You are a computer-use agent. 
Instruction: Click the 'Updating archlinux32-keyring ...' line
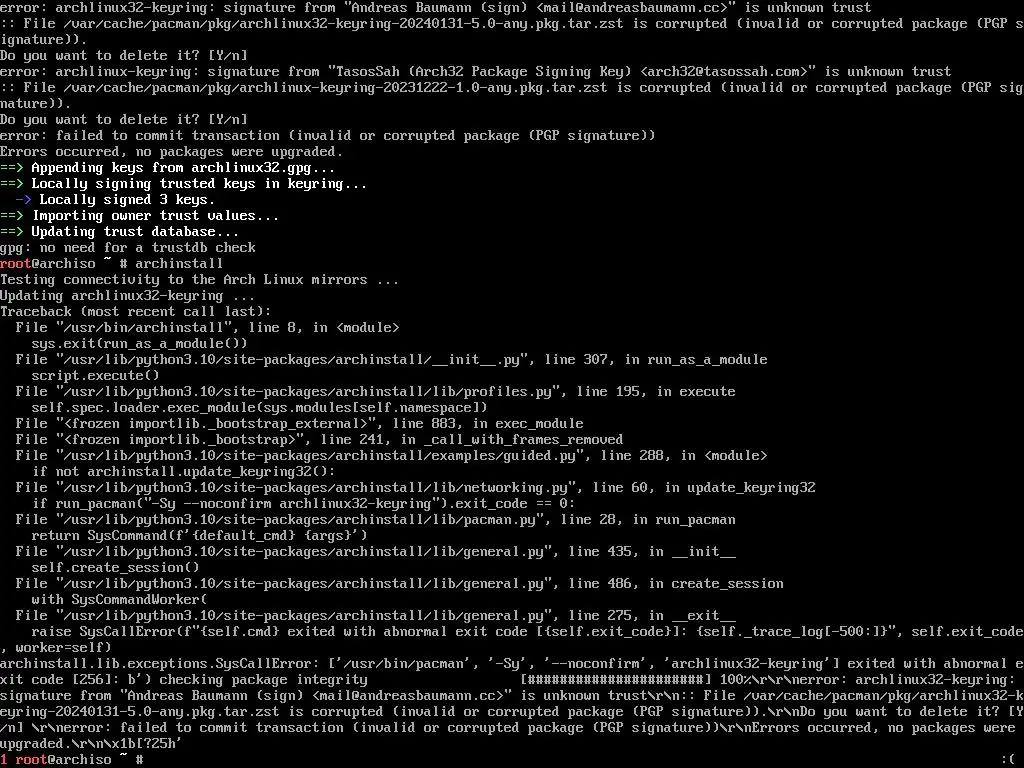(127, 296)
